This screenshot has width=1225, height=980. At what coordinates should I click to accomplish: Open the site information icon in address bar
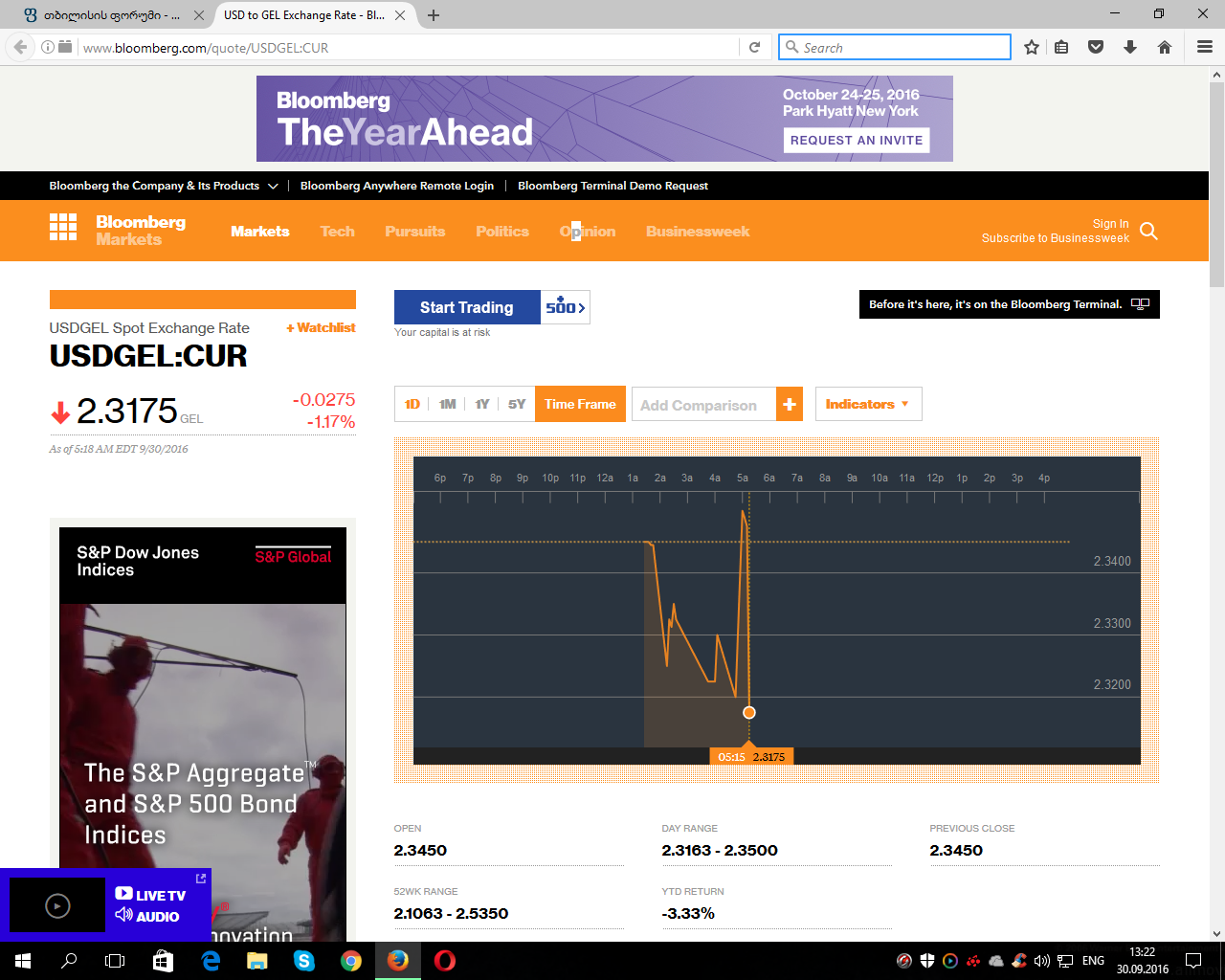[47, 47]
